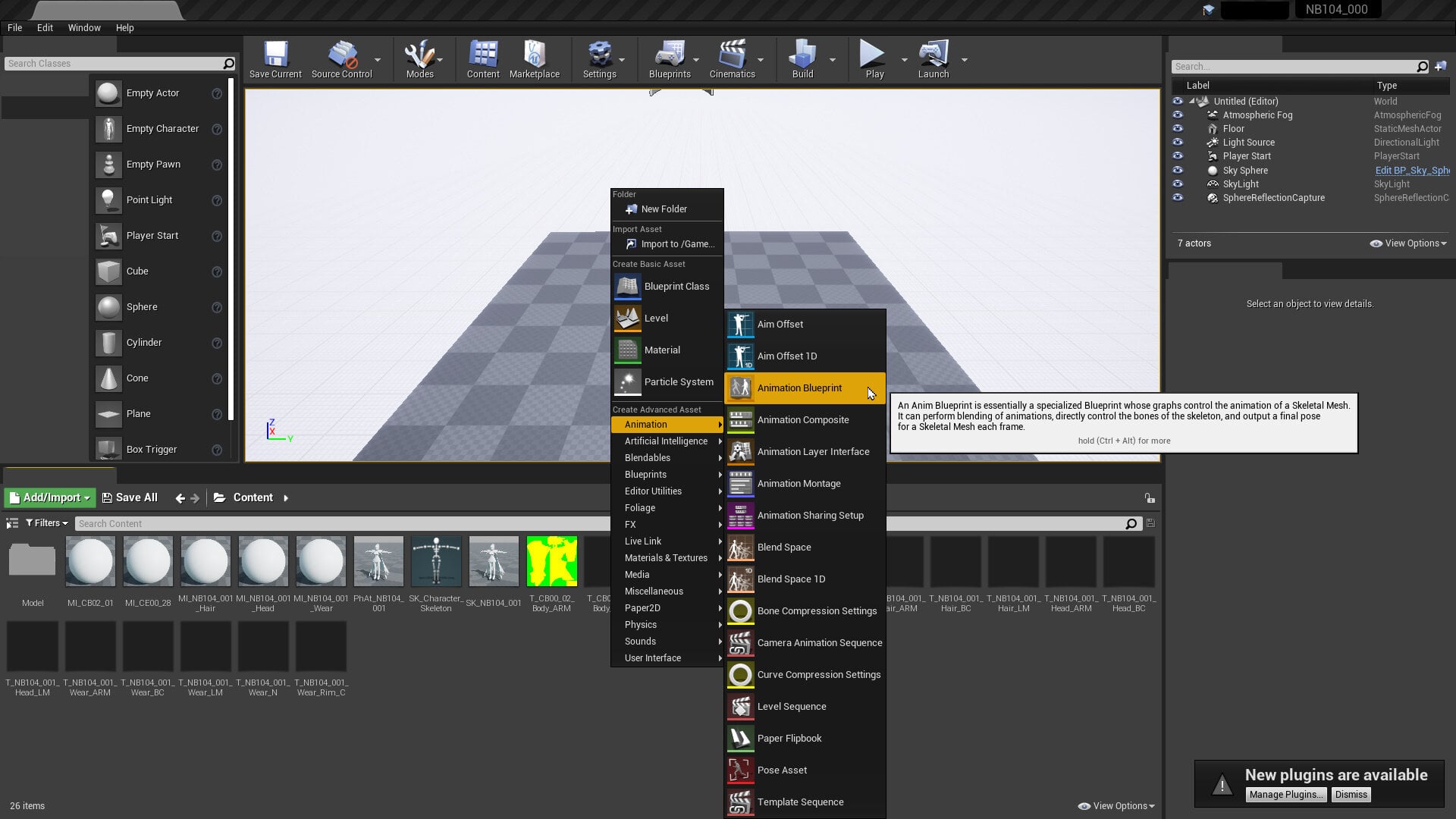This screenshot has height=819, width=1456.
Task: Select Camera Animation Sequence entry
Action: click(x=805, y=642)
